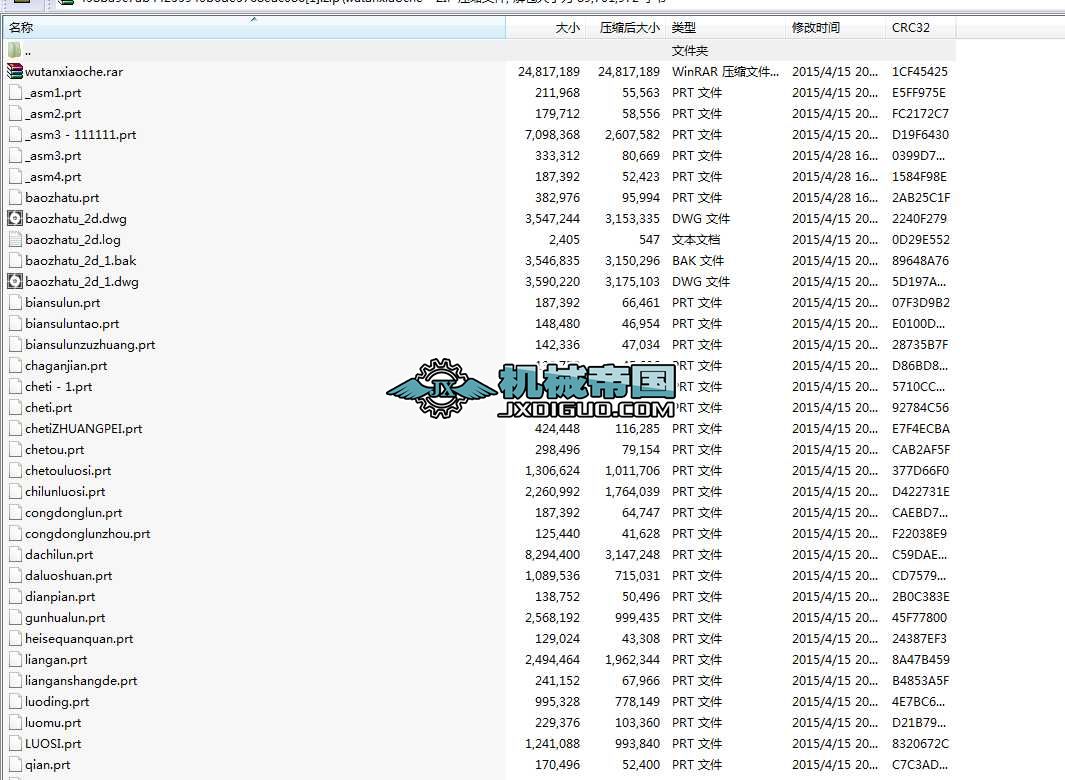Viewport: 1065px width, 780px height.
Task: Select the file name dianpian.prt
Action: (60, 597)
